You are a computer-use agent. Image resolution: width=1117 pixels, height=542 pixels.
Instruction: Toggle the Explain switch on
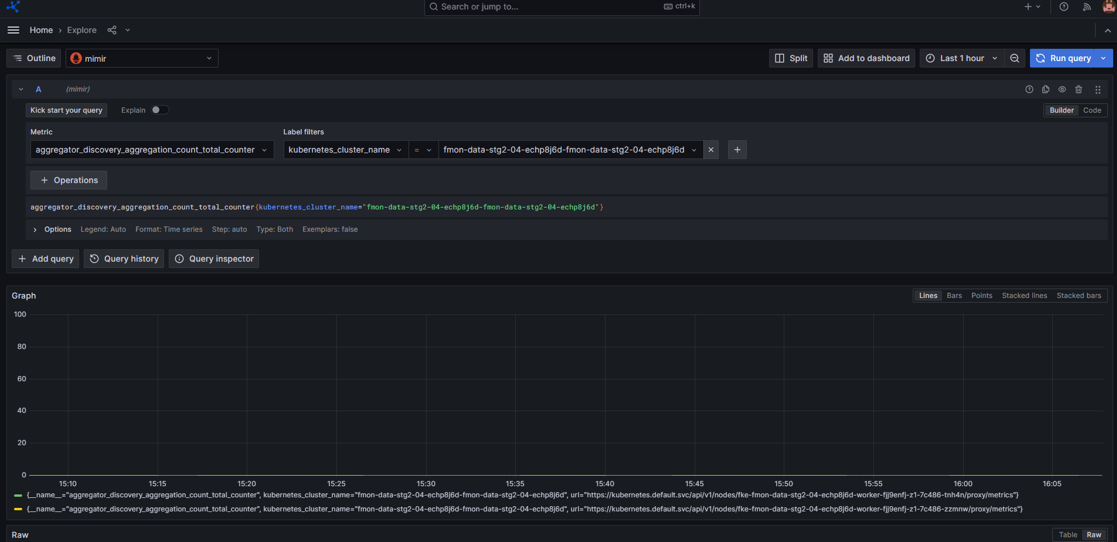coord(159,110)
